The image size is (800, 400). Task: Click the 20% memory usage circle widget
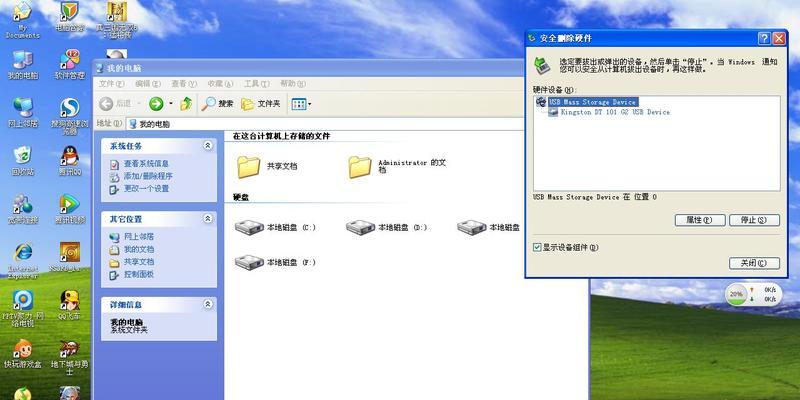click(x=736, y=294)
